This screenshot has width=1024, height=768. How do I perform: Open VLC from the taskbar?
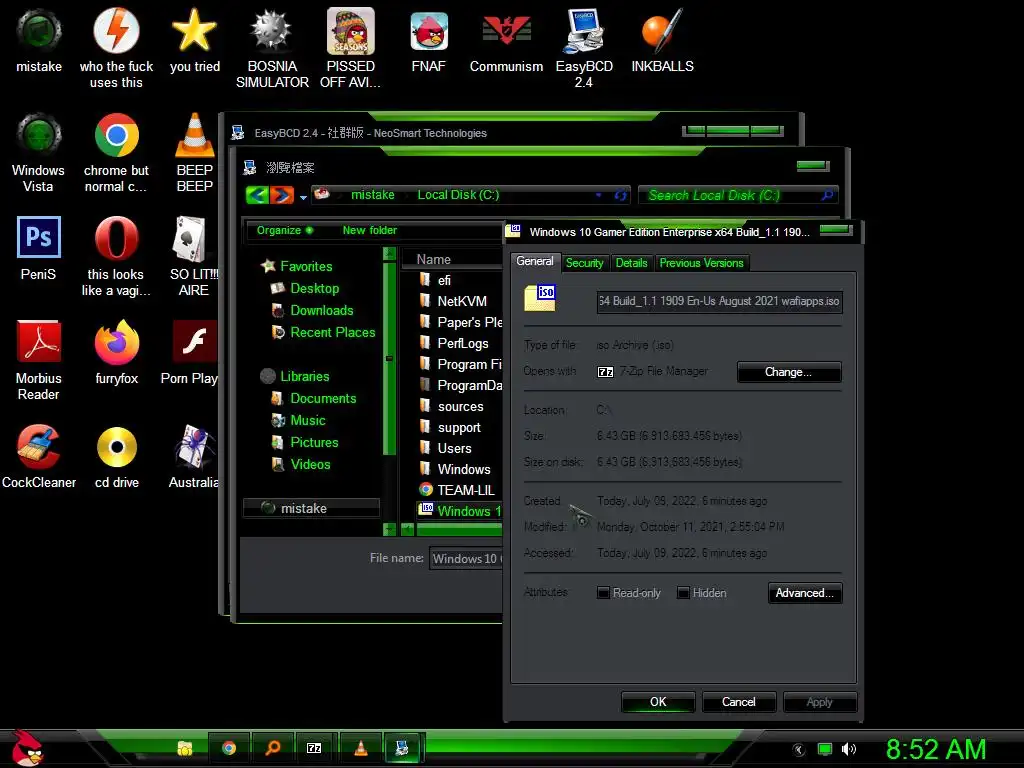point(360,748)
